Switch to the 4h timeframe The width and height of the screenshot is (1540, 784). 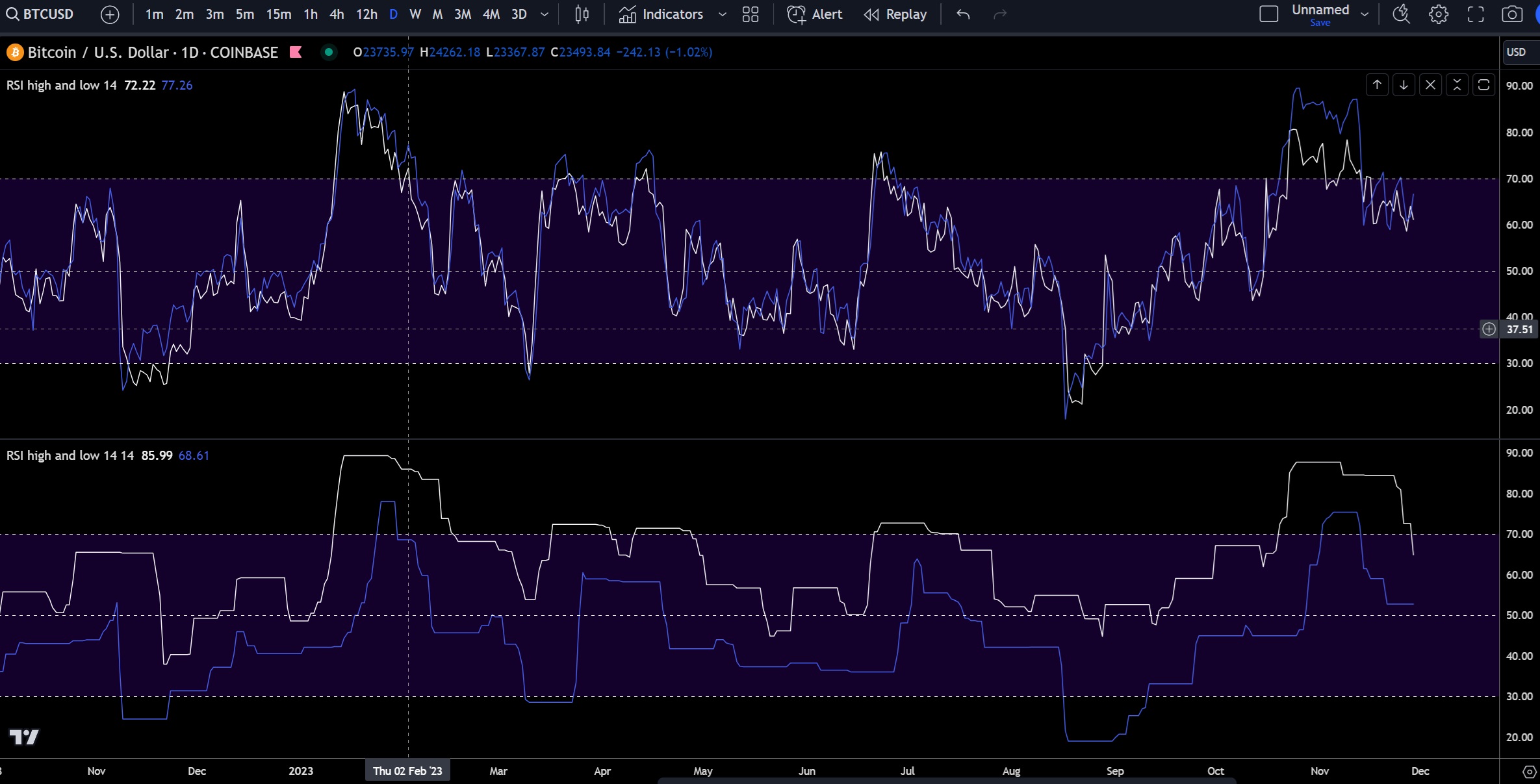coord(337,14)
